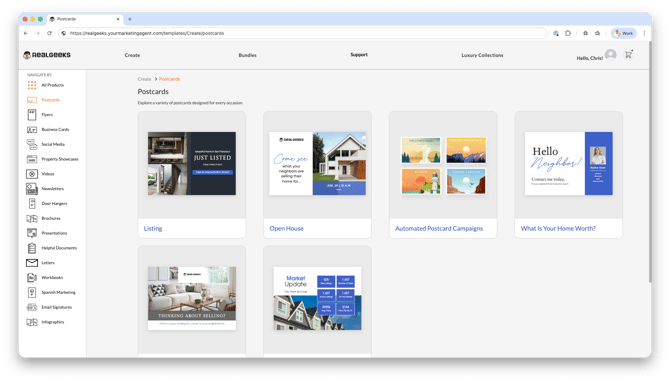Select Flyers text in sidebar
Image resolution: width=670 pixels, height=382 pixels.
pyautogui.click(x=47, y=115)
